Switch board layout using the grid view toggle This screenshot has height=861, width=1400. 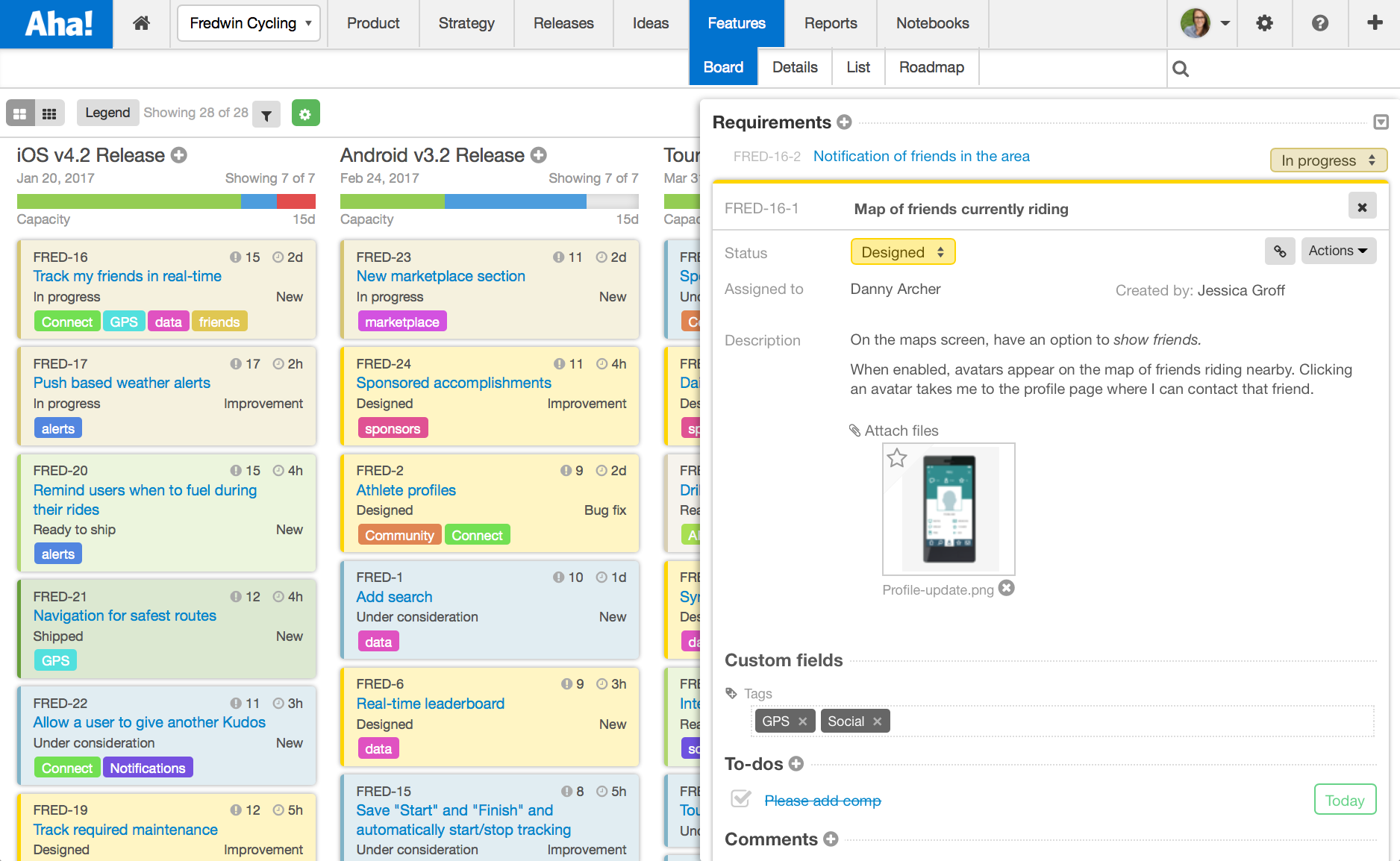click(49, 113)
